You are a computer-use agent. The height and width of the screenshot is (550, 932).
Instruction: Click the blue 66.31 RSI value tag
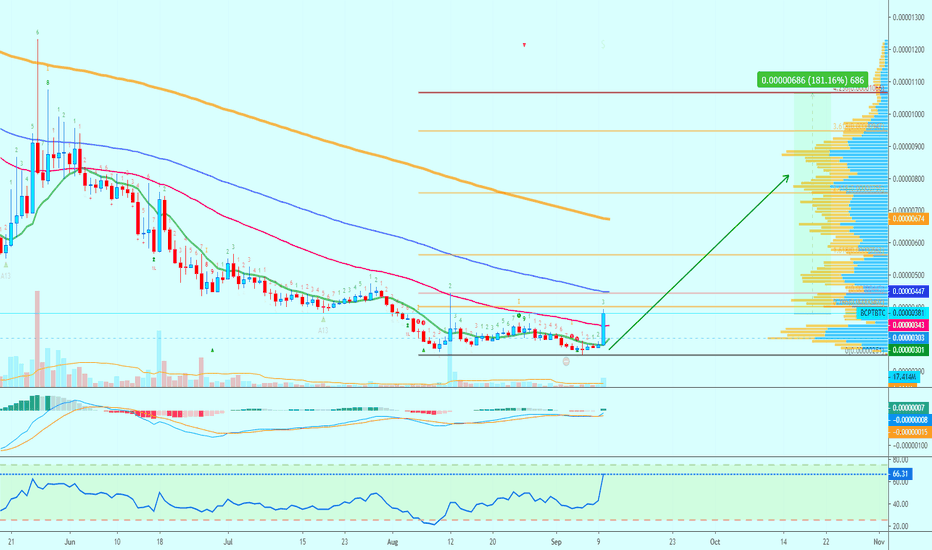pyautogui.click(x=900, y=474)
